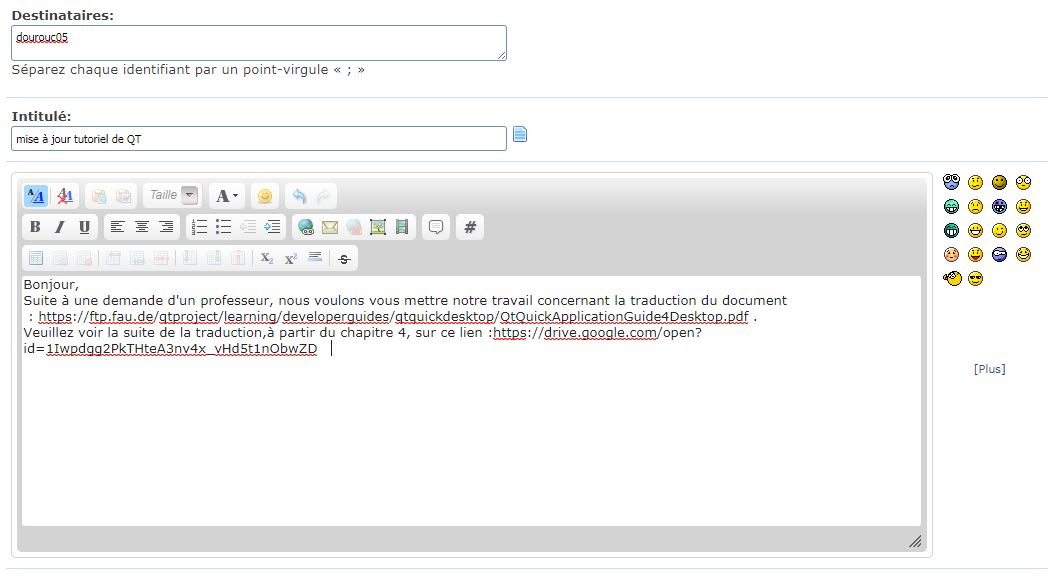Insert an image into the message
The height and width of the screenshot is (582, 1055).
click(x=378, y=227)
